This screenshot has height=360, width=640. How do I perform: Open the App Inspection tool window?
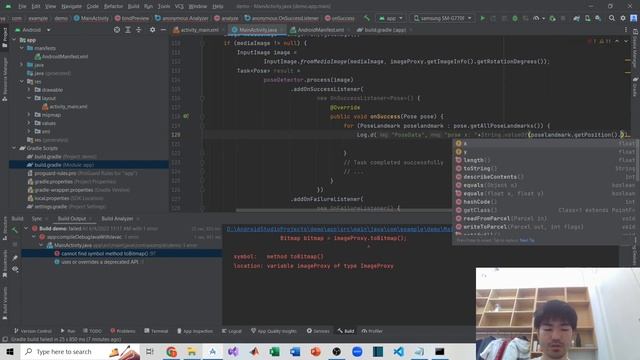click(x=195, y=331)
